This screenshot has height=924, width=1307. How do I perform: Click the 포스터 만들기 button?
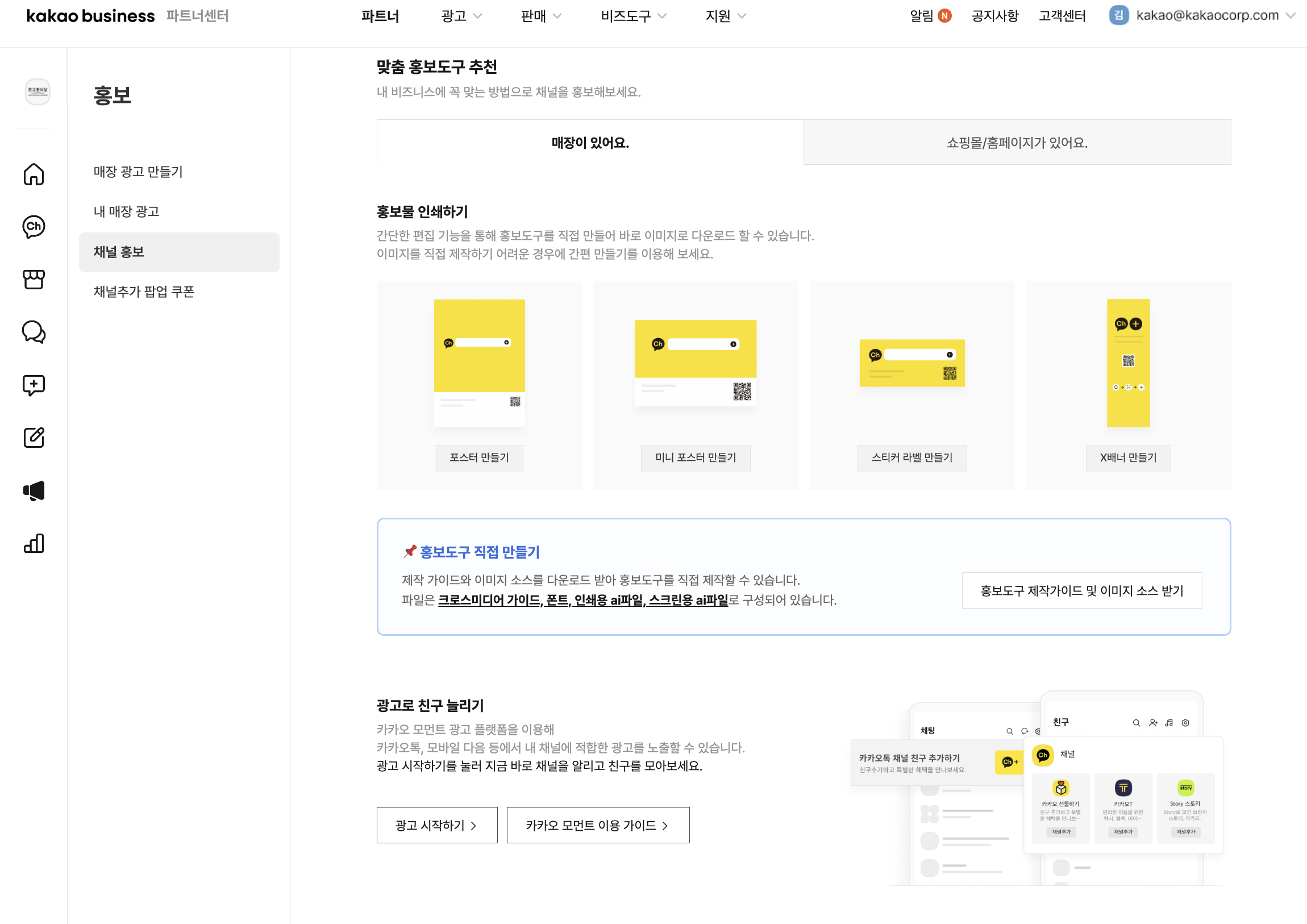click(x=479, y=457)
